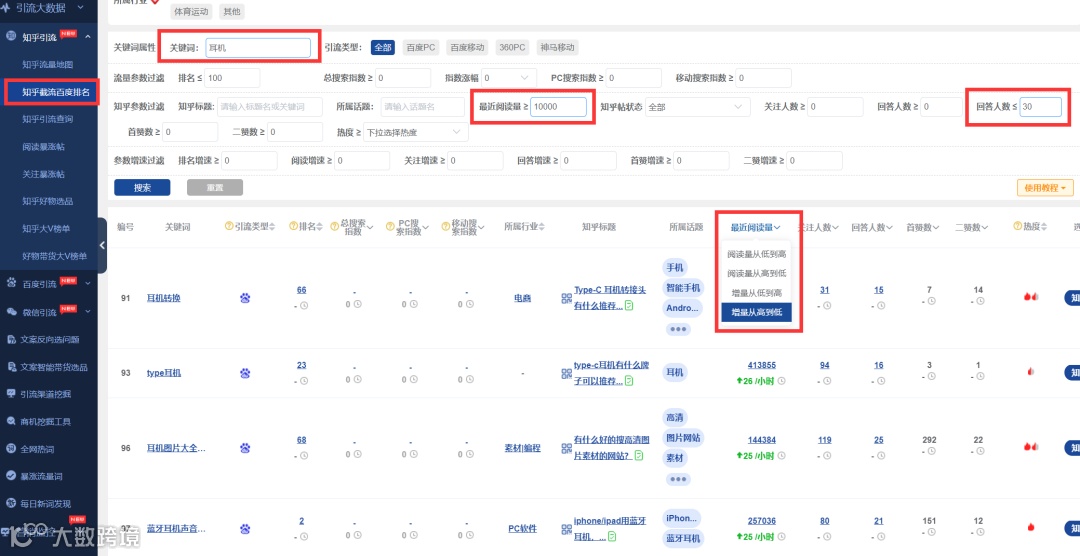Click the 搜索 button
This screenshot has width=1080, height=556.
coord(142,187)
